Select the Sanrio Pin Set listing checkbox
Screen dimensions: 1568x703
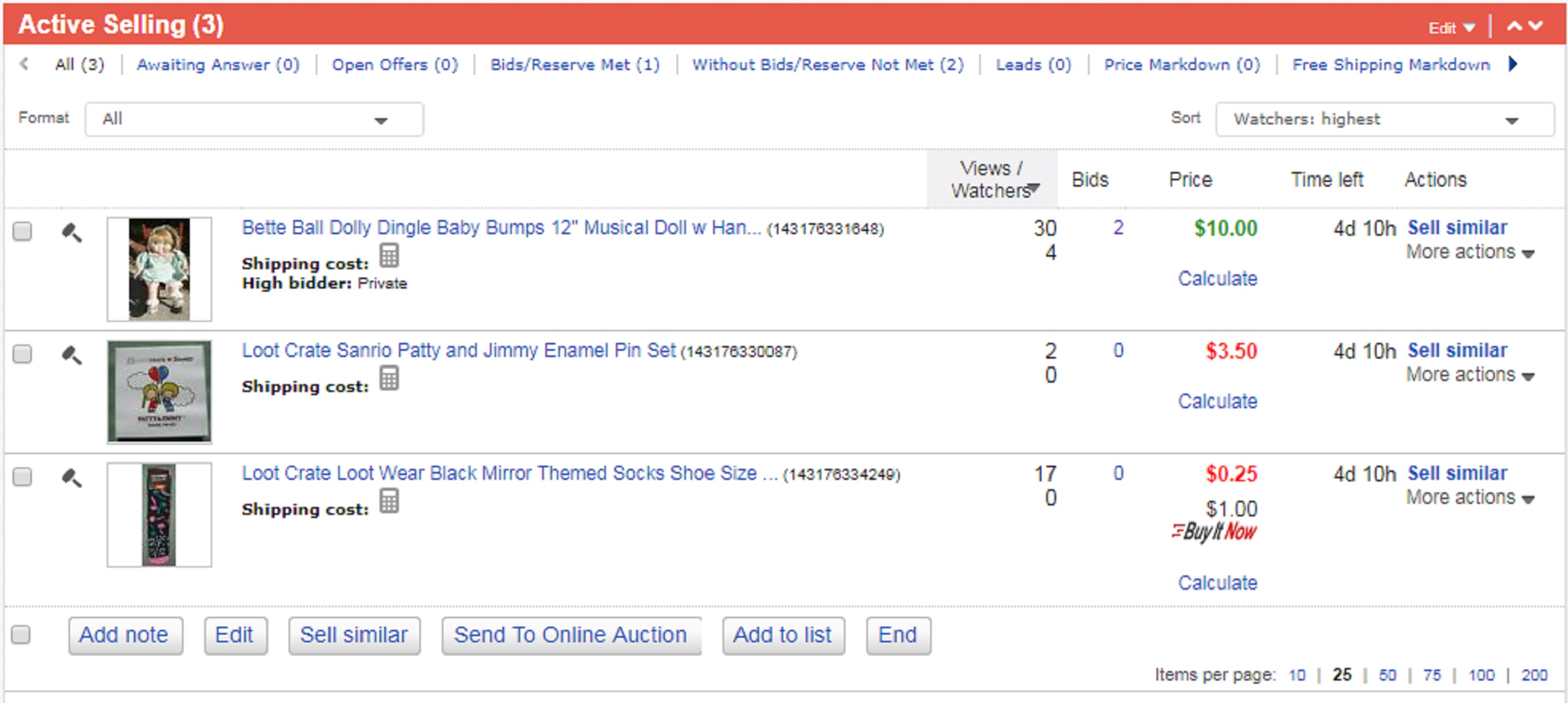point(22,354)
